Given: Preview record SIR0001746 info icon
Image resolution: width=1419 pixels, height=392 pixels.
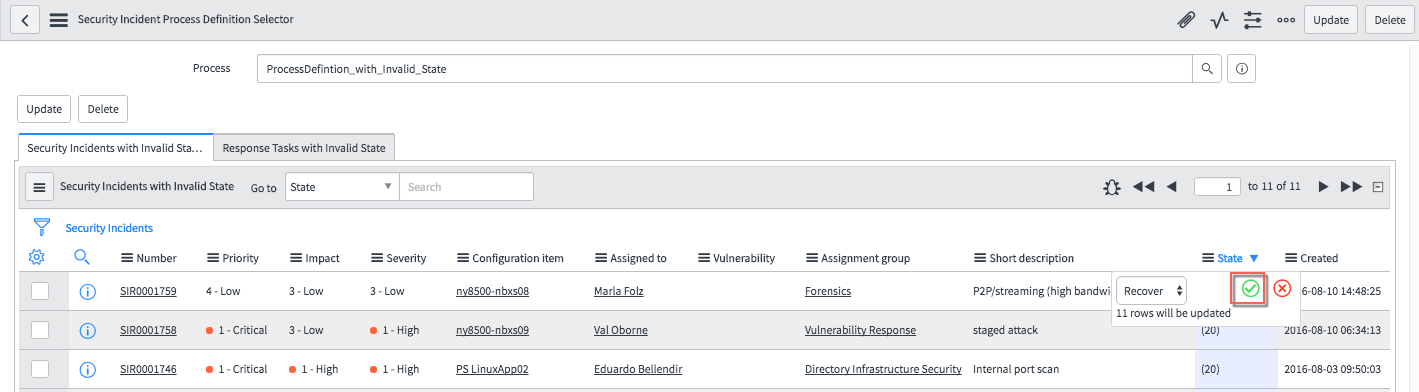Looking at the screenshot, I should pyautogui.click(x=87, y=370).
